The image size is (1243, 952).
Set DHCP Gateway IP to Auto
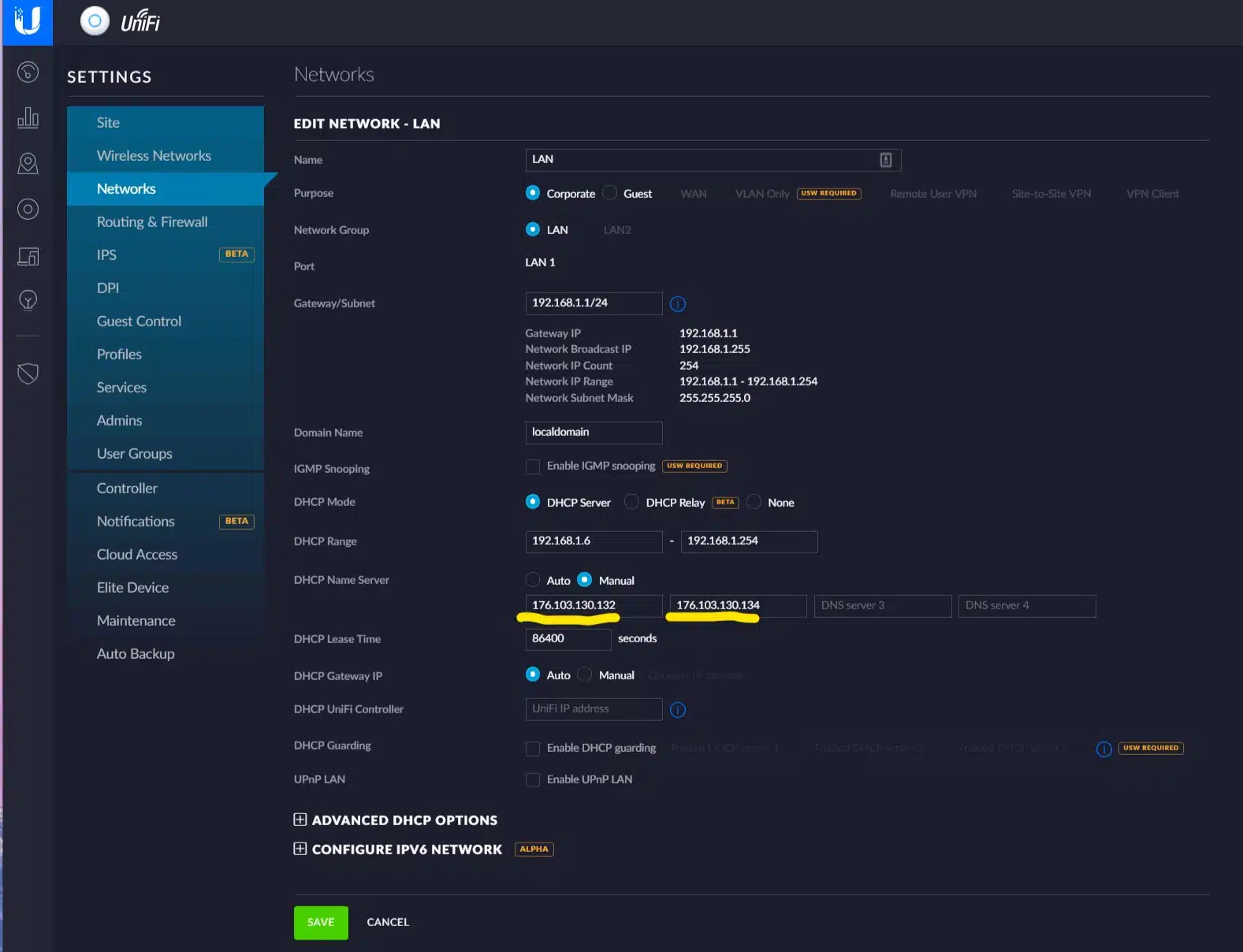[533, 675]
